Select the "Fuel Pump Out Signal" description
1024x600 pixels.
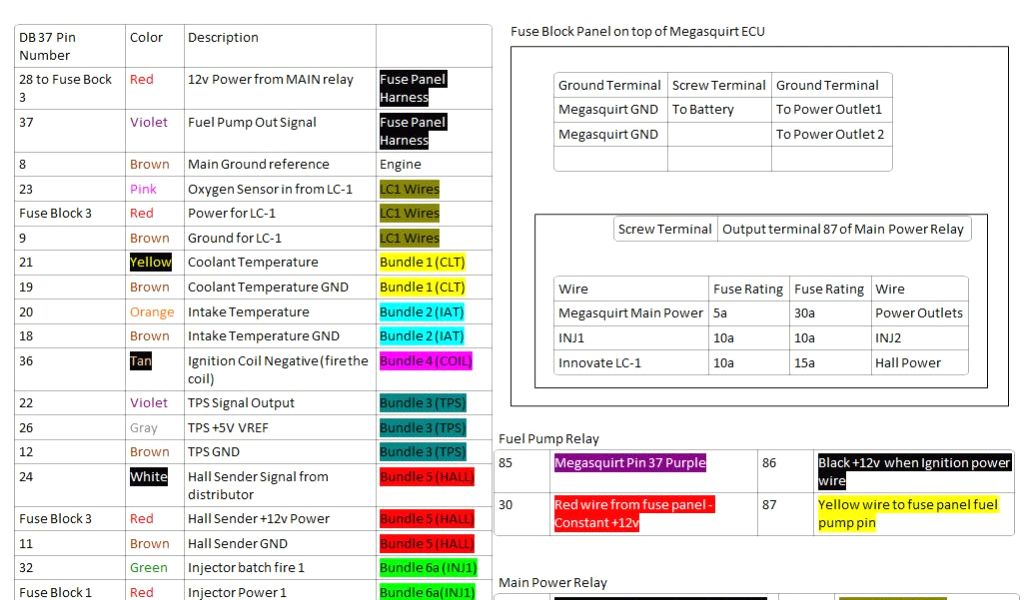coord(252,123)
